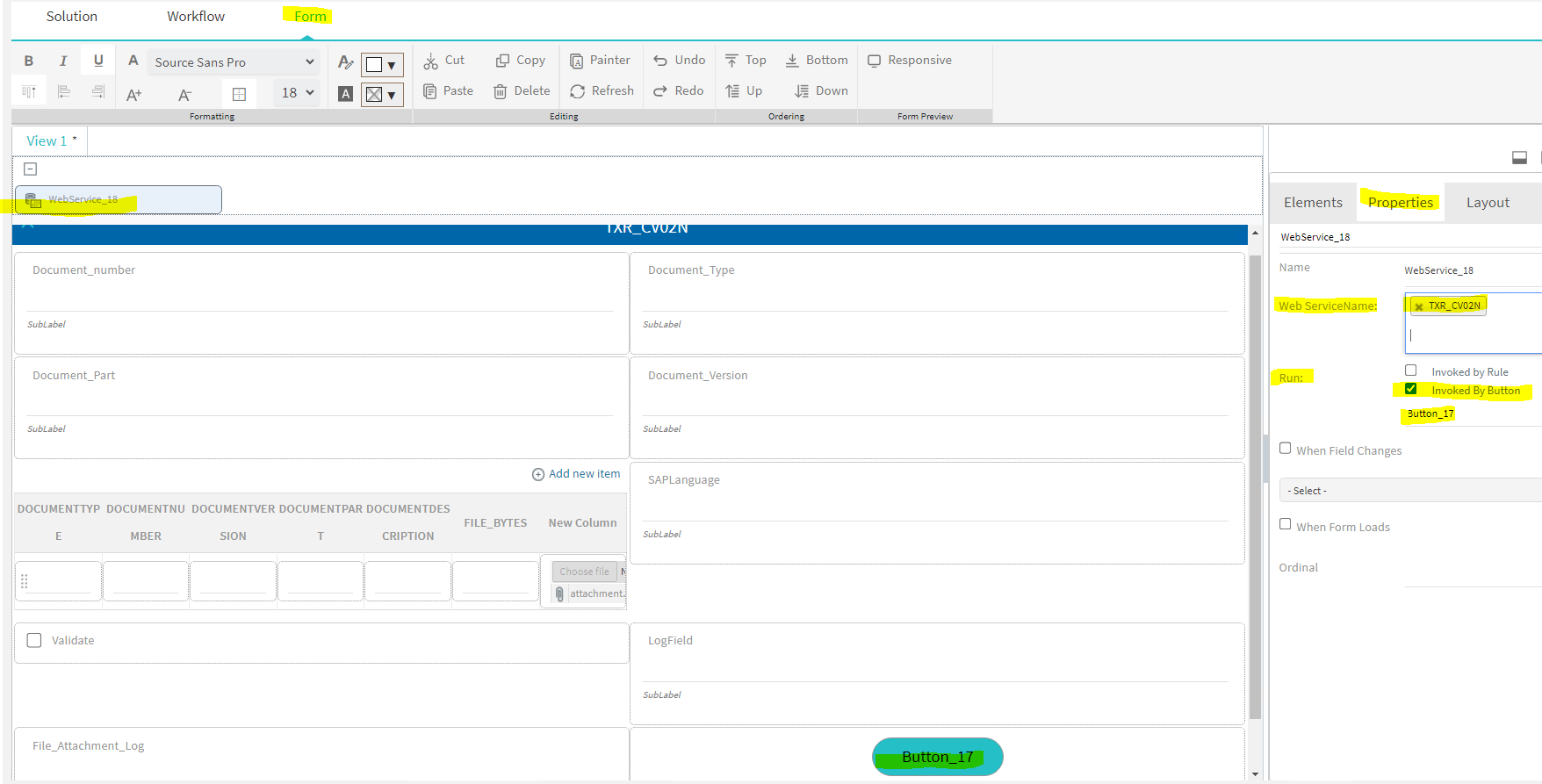Collapse the web service section with minus box
The height and width of the screenshot is (784, 1542).
pos(31,169)
